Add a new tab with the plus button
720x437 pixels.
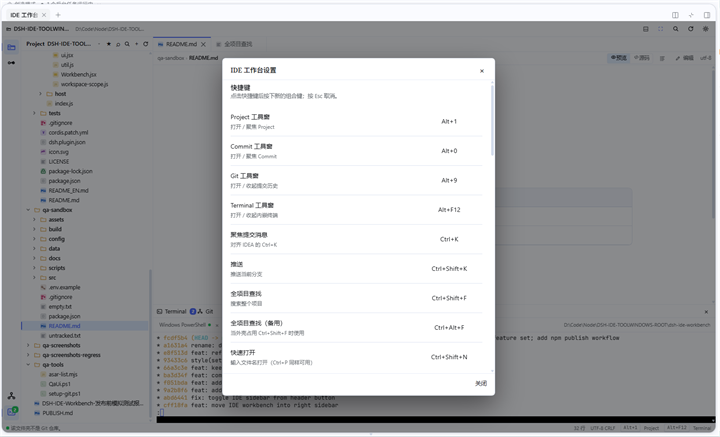[58, 15]
